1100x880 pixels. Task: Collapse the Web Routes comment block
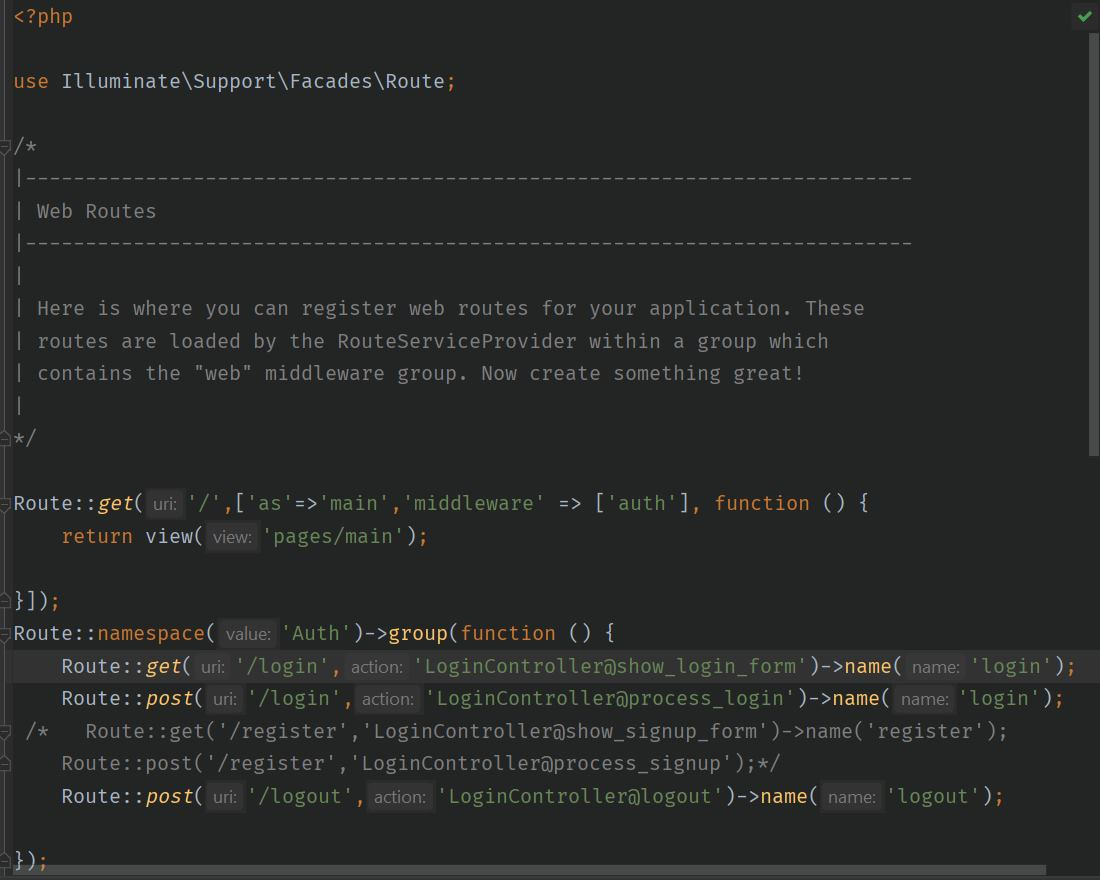6,147
